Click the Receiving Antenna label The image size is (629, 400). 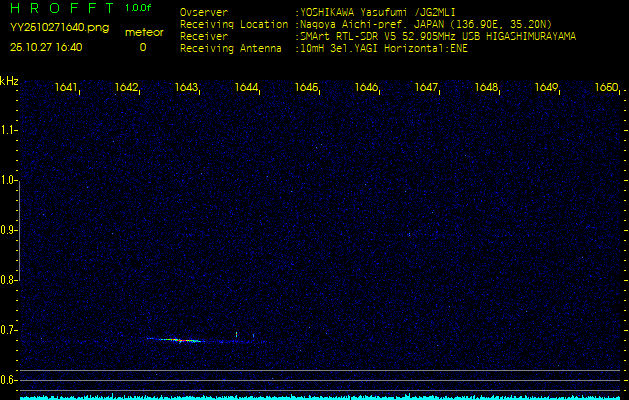[x=231, y=49]
